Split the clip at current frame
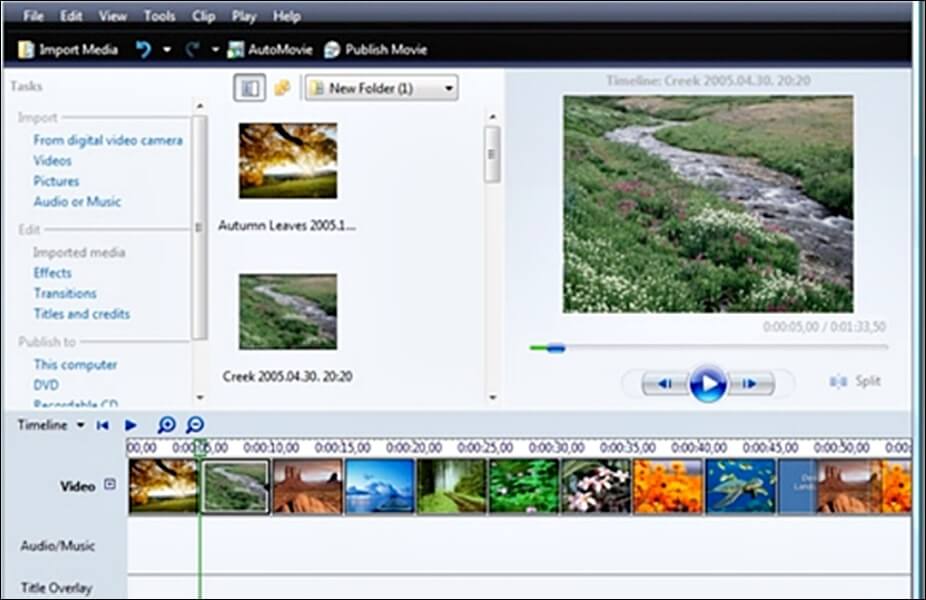This screenshot has height=600, width=926. (855, 381)
